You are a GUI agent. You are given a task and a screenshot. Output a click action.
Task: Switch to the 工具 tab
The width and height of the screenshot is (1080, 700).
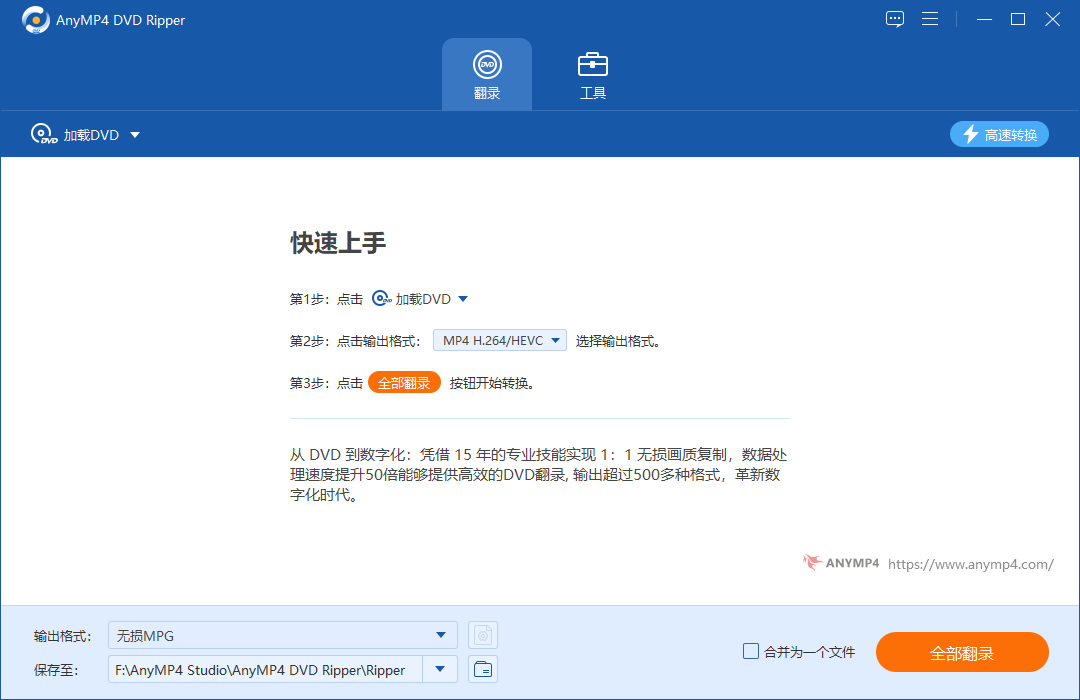(x=593, y=75)
